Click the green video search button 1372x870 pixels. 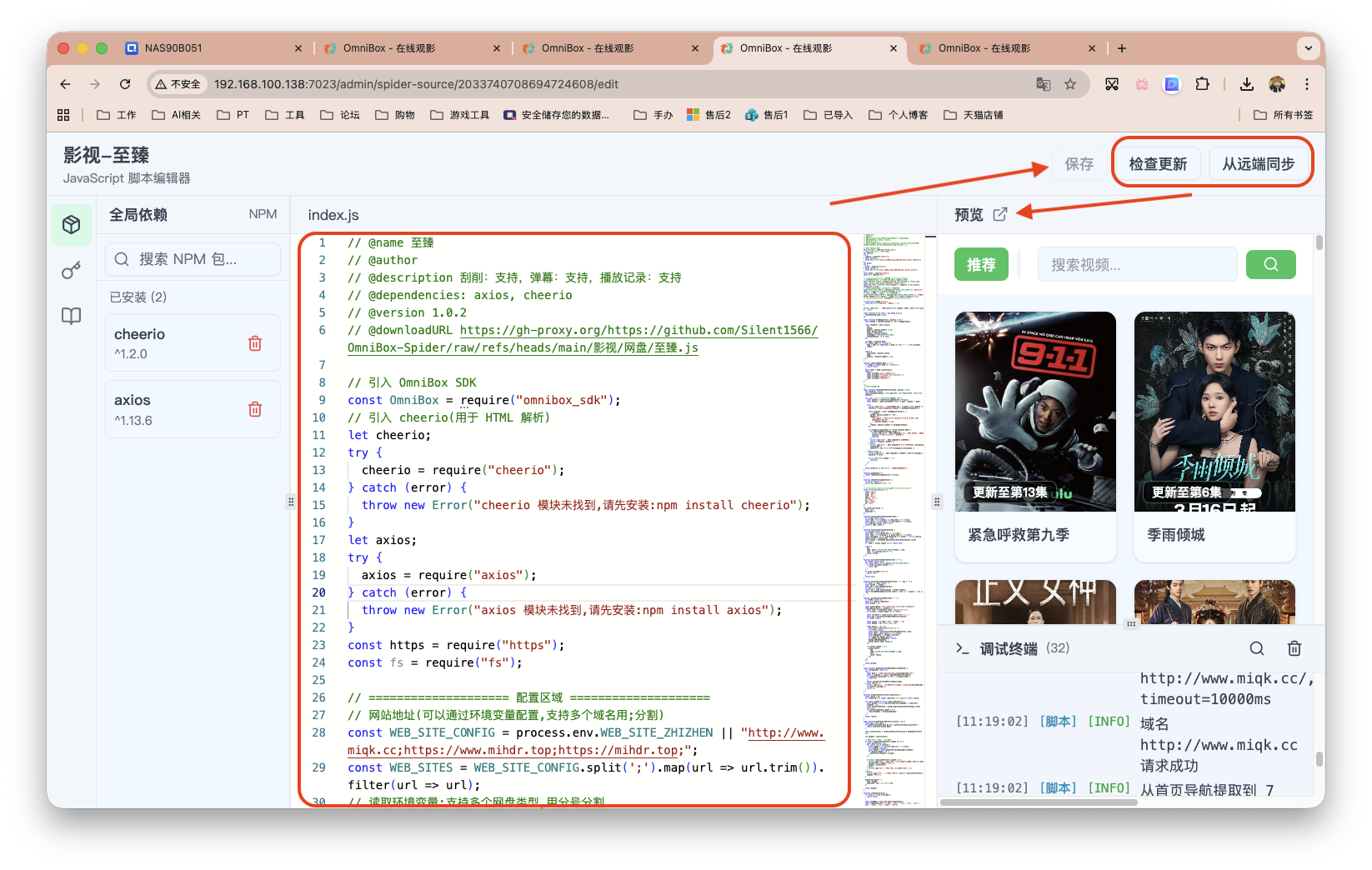tap(1270, 264)
